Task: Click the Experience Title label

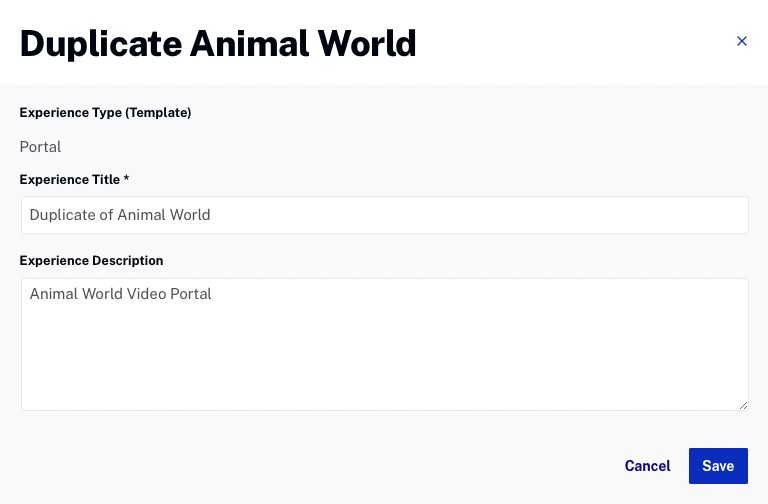Action: pyautogui.click(x=70, y=180)
